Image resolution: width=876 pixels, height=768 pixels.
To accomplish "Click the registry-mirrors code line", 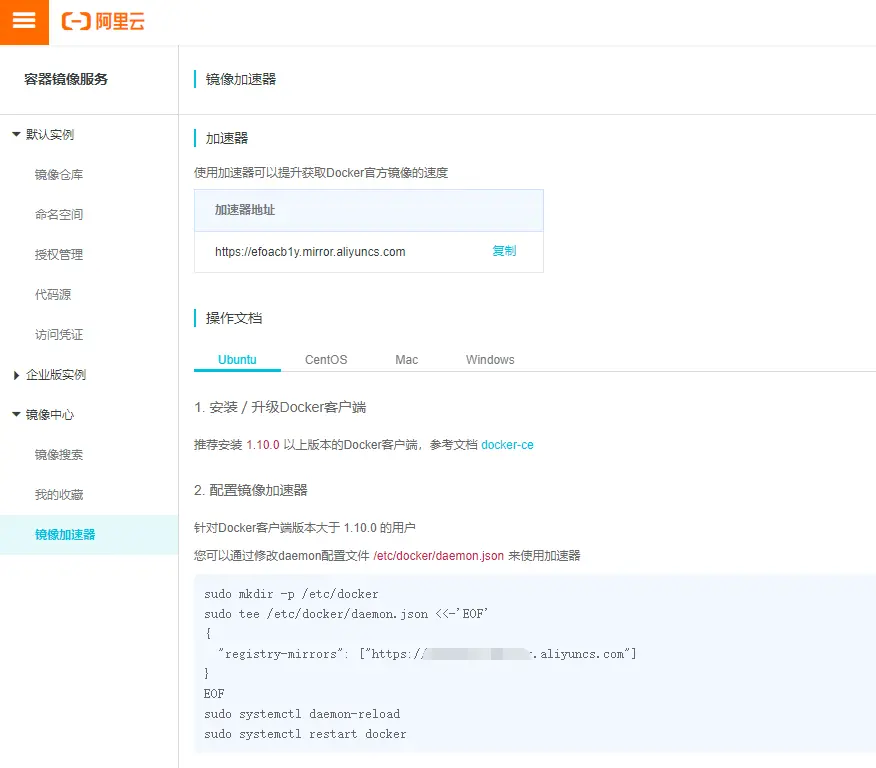I will click(427, 653).
